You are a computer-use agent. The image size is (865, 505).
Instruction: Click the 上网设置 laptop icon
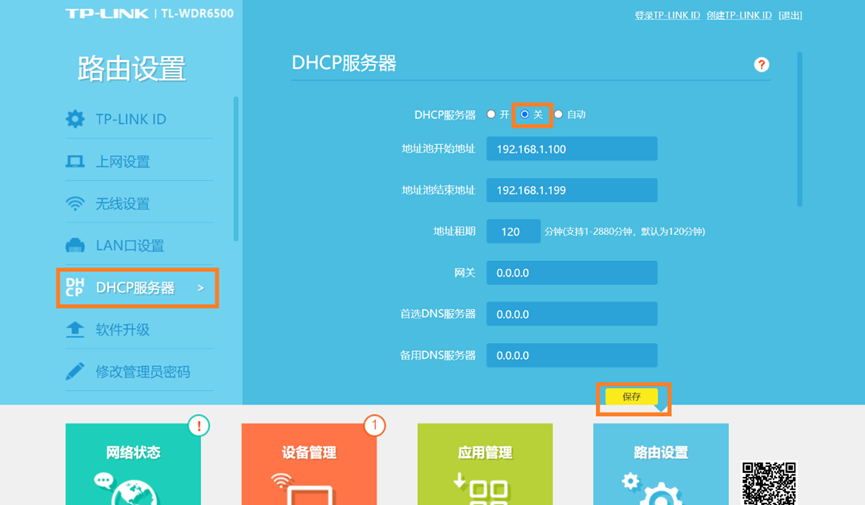click(75, 162)
